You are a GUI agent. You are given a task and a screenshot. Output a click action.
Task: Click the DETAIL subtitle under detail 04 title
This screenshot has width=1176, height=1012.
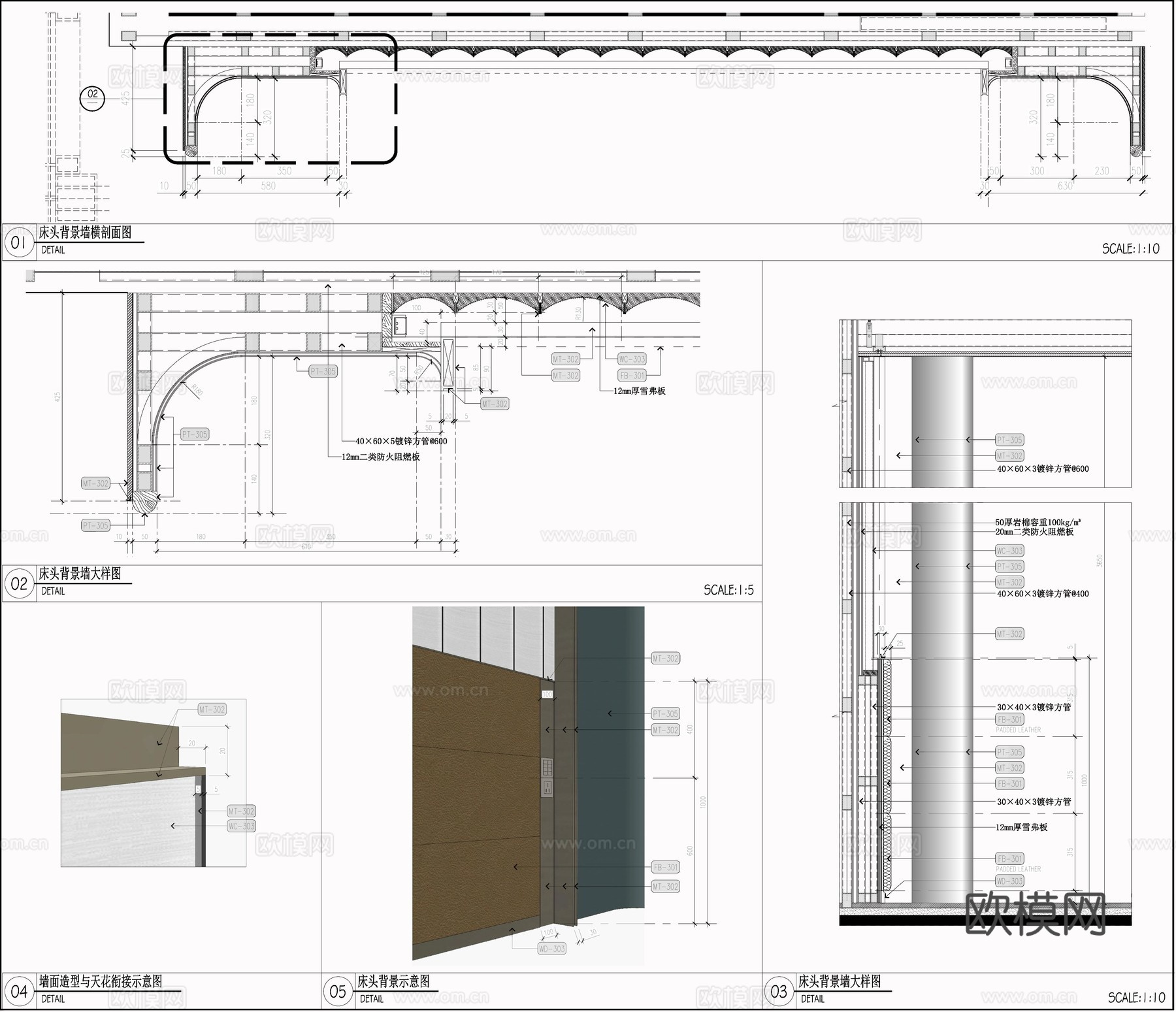(53, 999)
